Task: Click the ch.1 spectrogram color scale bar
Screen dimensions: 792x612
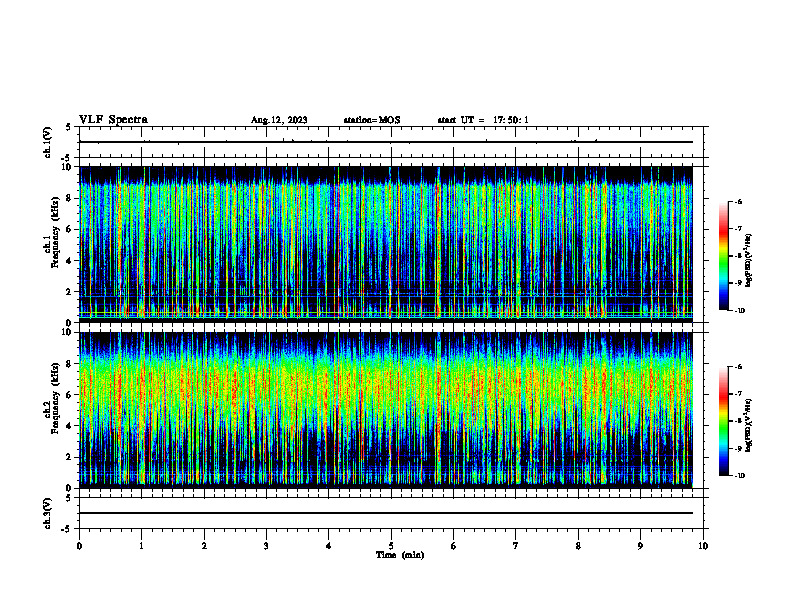Action: 723,256
